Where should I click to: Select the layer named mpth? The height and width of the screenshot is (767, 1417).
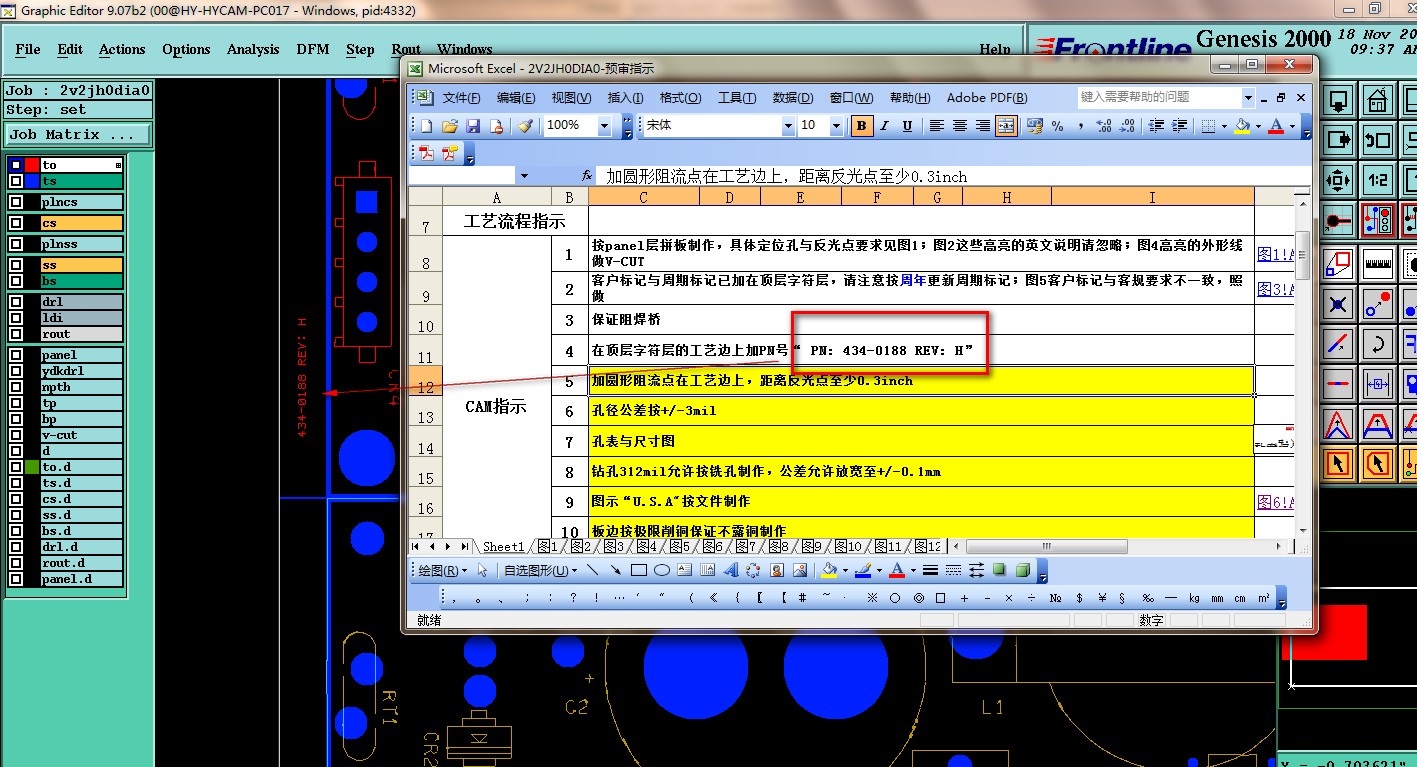tap(82, 387)
